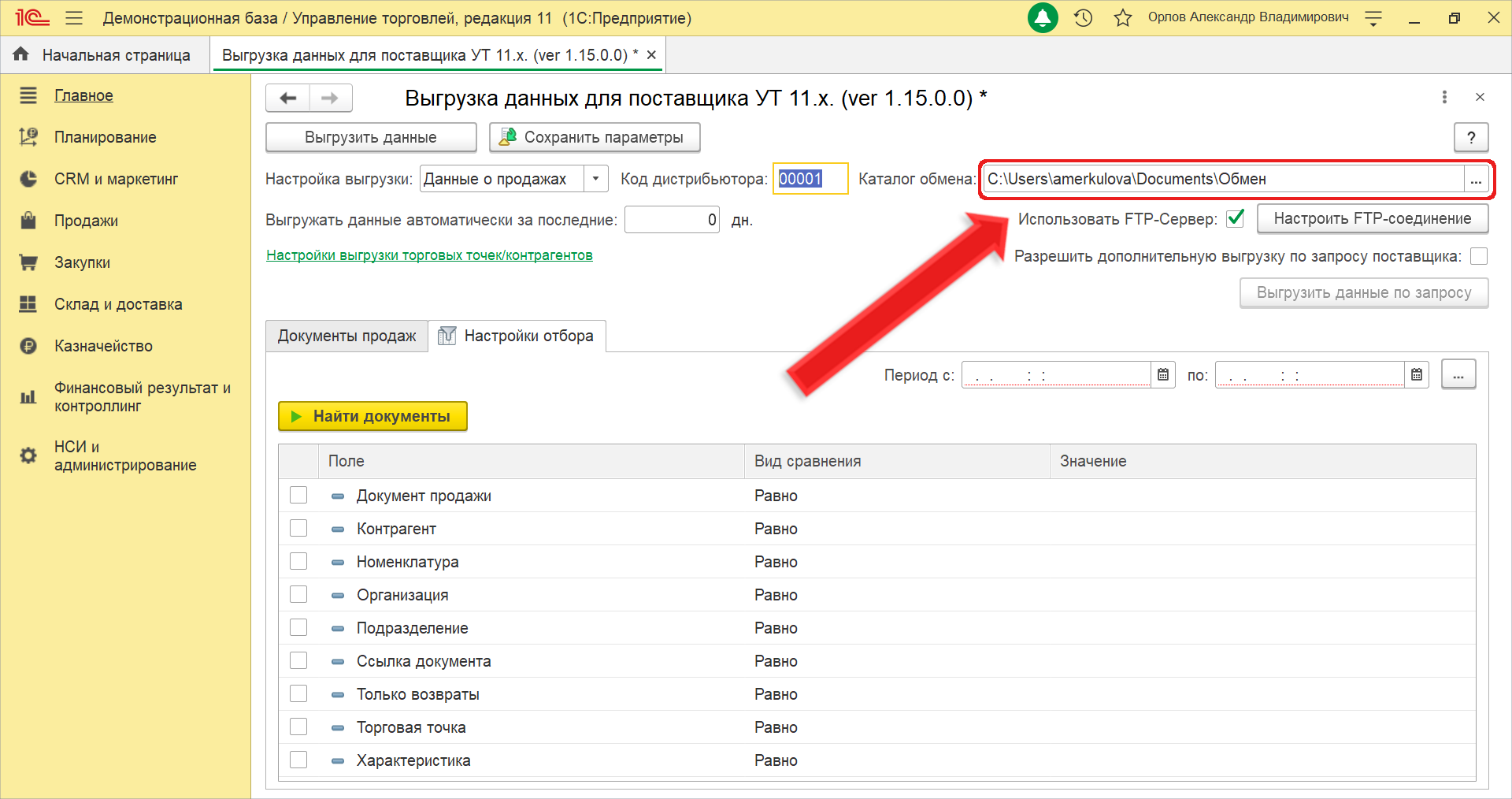Open calendar picker for по date
The height and width of the screenshot is (799, 1512).
1417,375
